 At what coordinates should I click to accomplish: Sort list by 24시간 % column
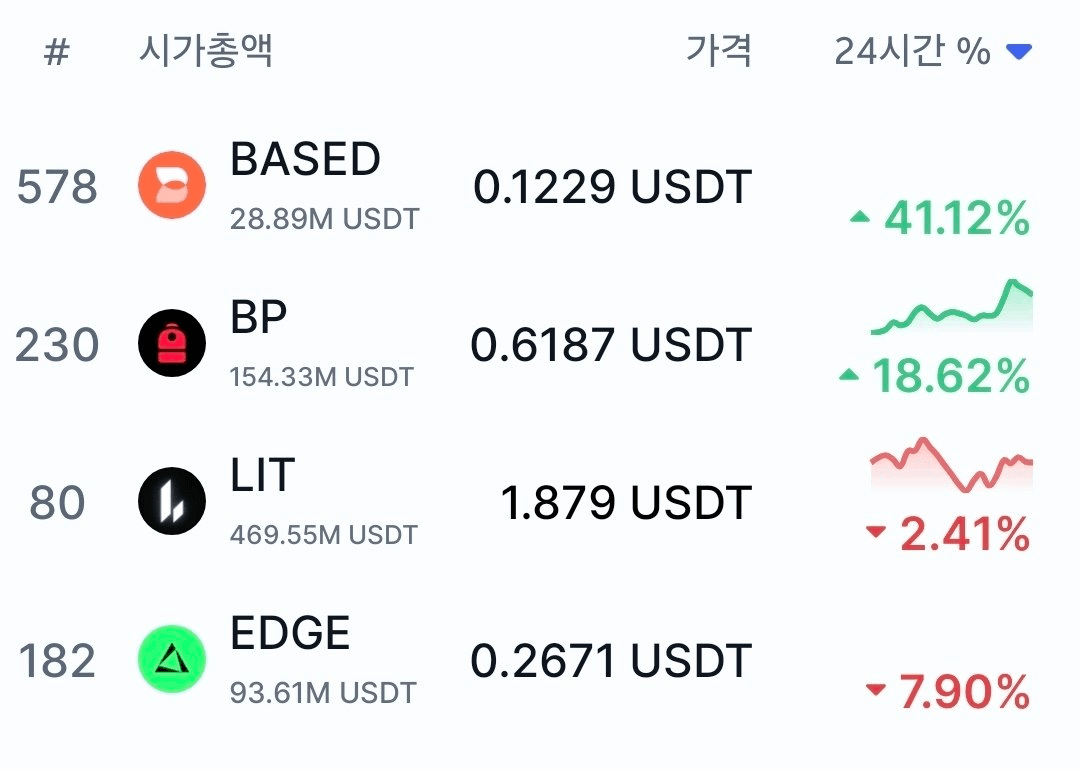point(913,51)
